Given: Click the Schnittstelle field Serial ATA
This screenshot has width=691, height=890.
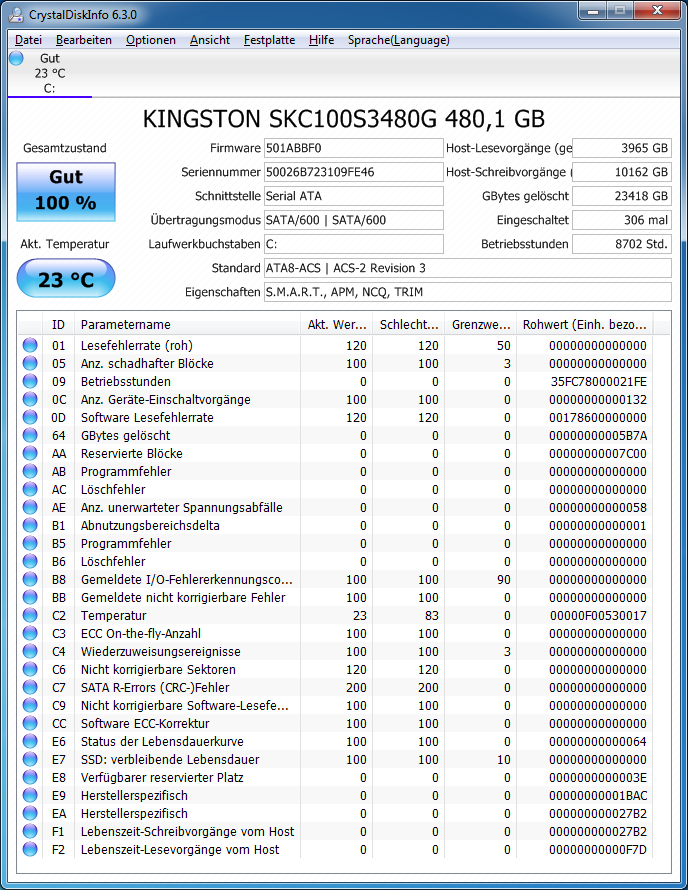Looking at the screenshot, I should click(x=353, y=196).
